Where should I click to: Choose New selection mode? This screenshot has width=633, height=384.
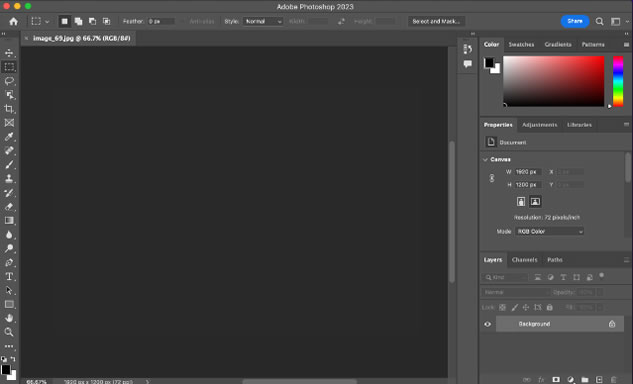tap(64, 21)
